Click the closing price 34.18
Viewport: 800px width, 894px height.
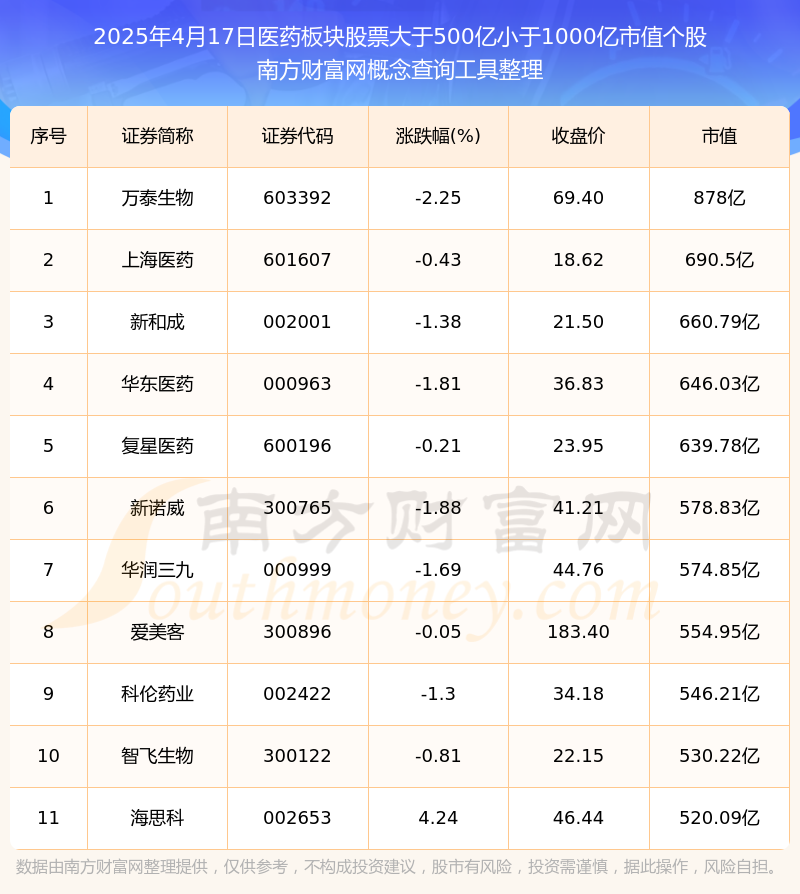click(x=578, y=694)
